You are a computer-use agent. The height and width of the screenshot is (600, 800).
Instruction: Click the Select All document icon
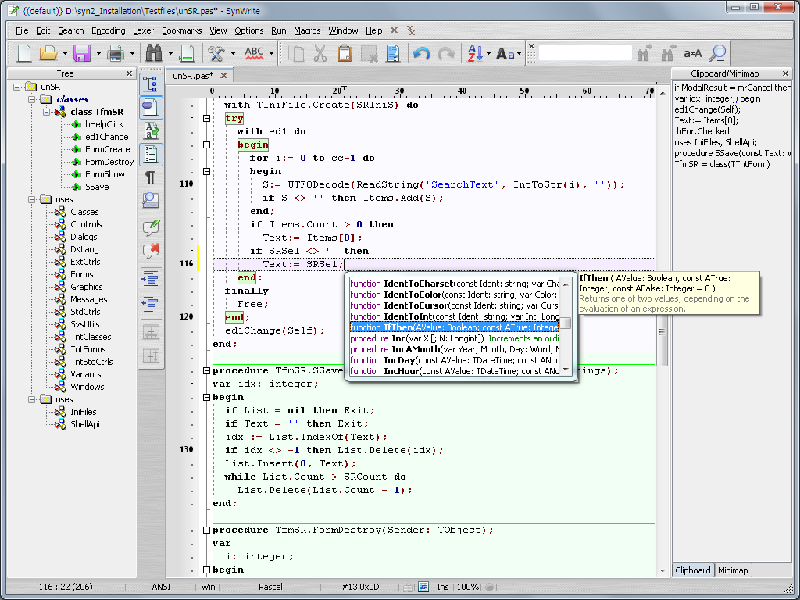(393, 53)
